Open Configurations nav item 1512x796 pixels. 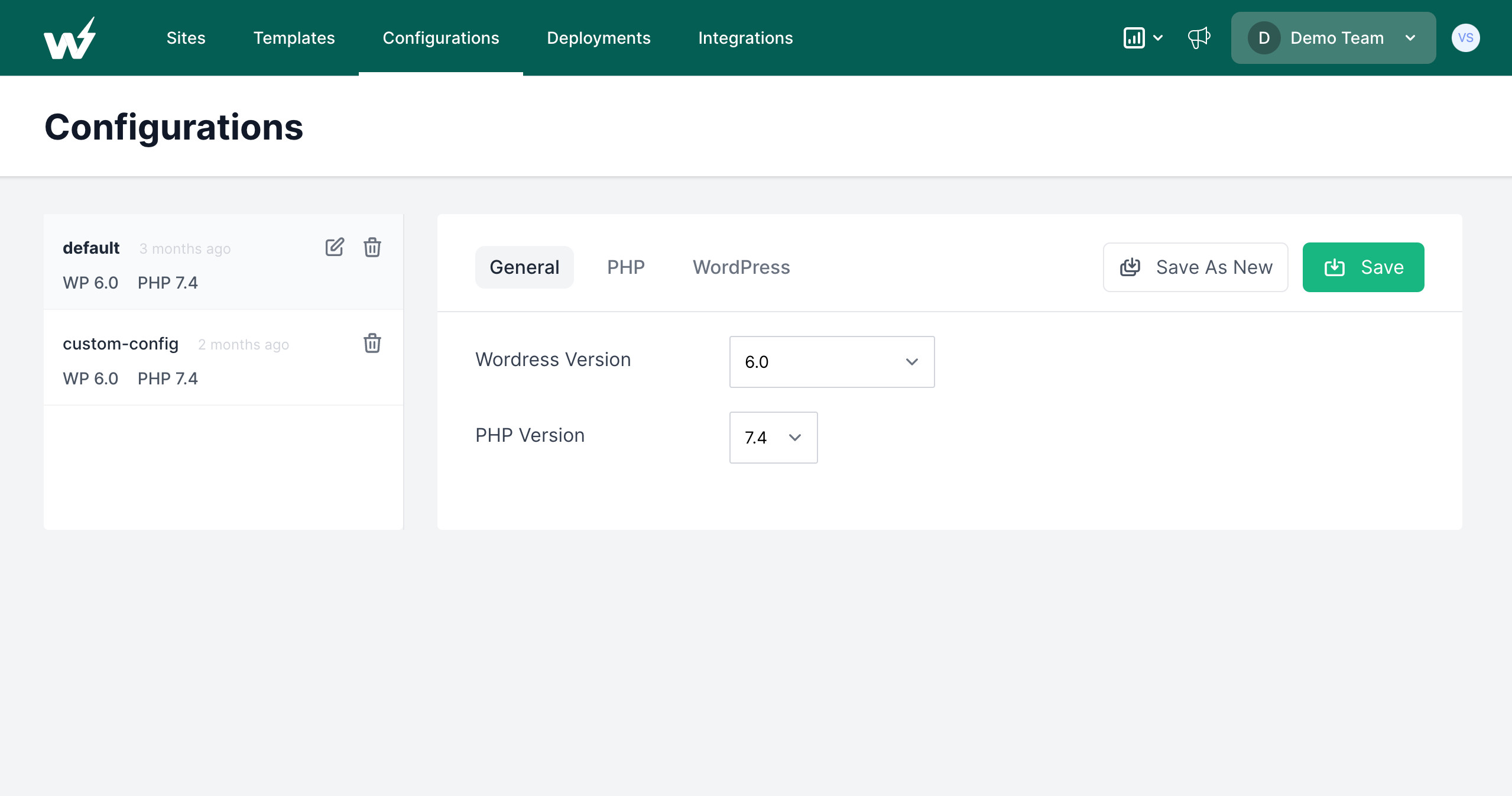(441, 38)
